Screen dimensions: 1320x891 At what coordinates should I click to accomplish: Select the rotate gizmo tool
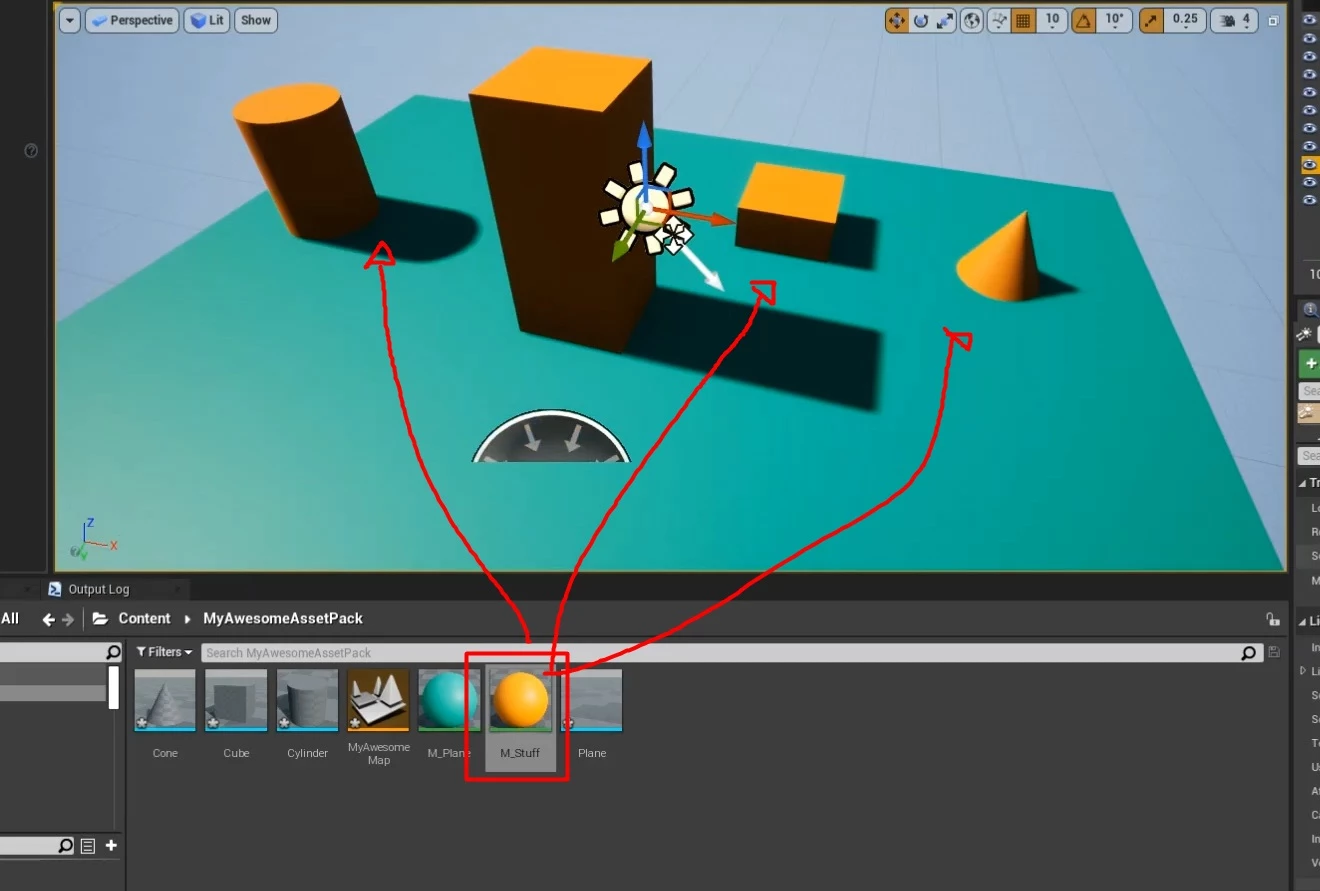tap(921, 20)
